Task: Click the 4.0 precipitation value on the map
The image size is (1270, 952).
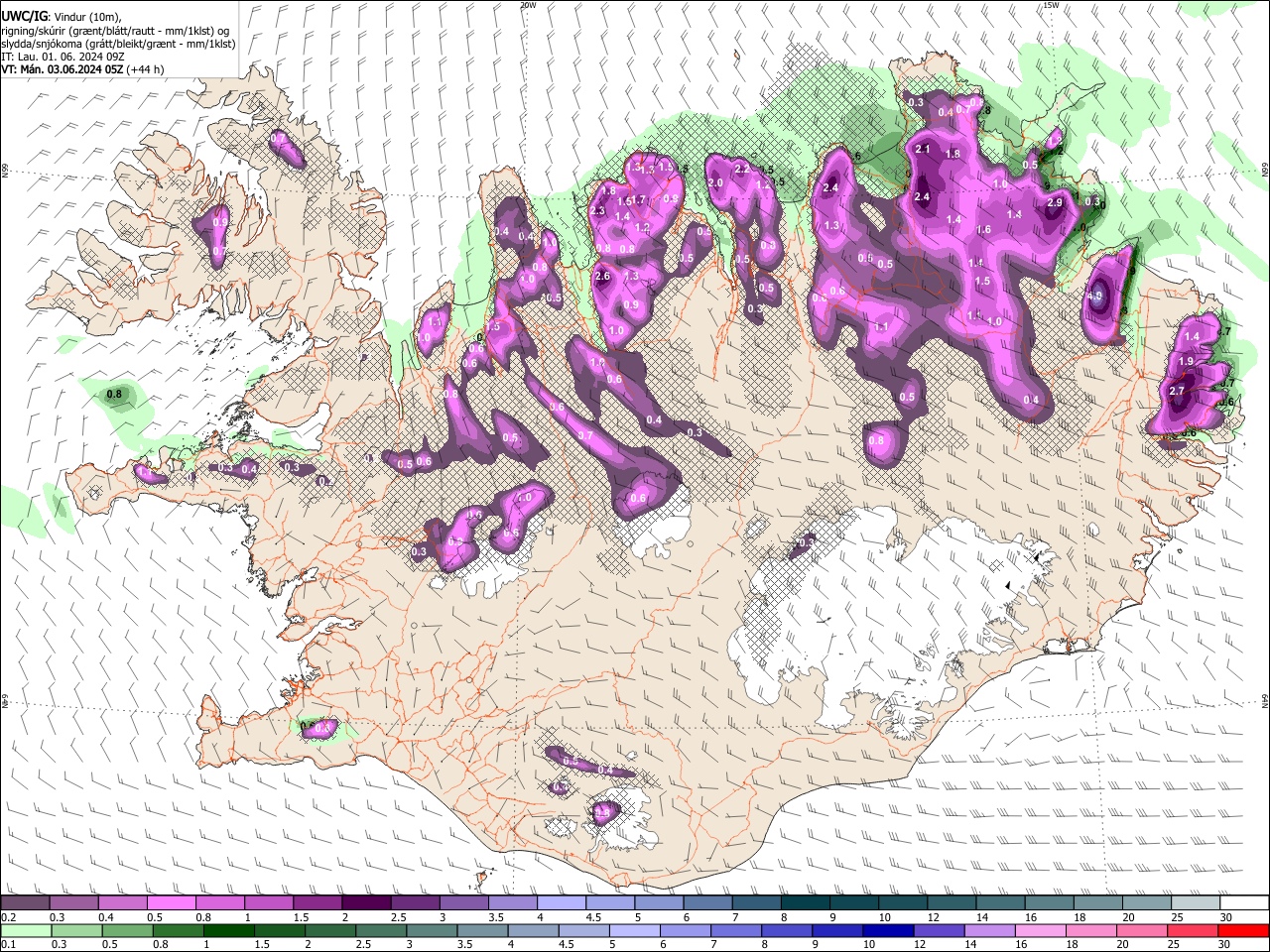Action: coord(1095,296)
